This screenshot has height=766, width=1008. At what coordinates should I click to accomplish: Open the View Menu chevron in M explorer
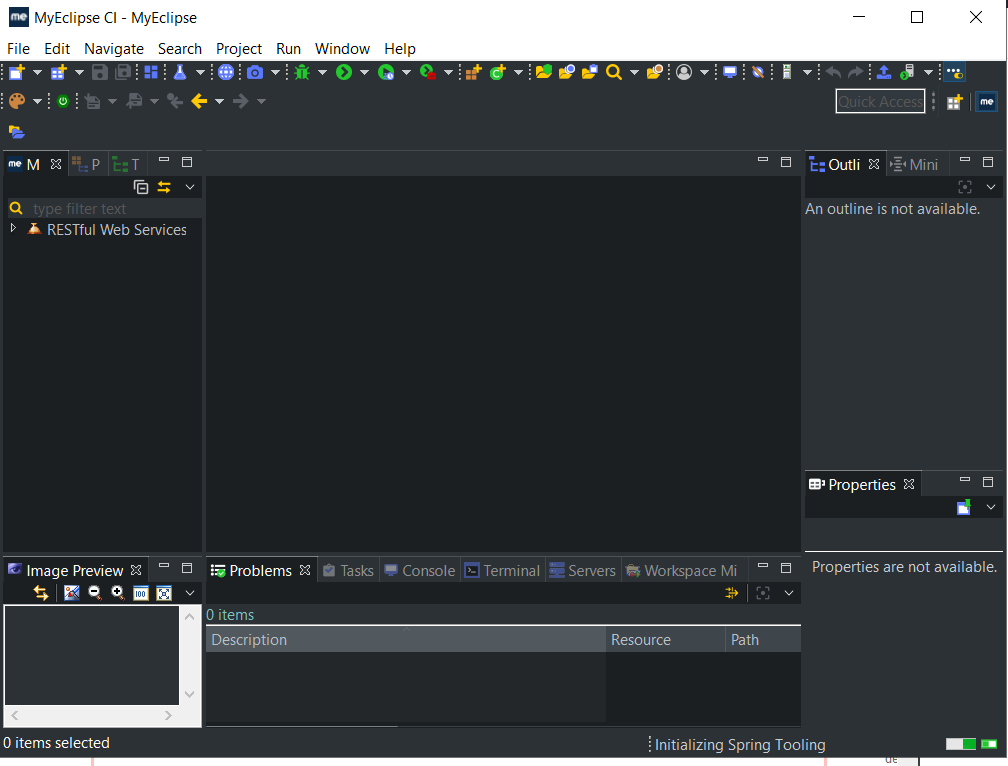pos(190,187)
